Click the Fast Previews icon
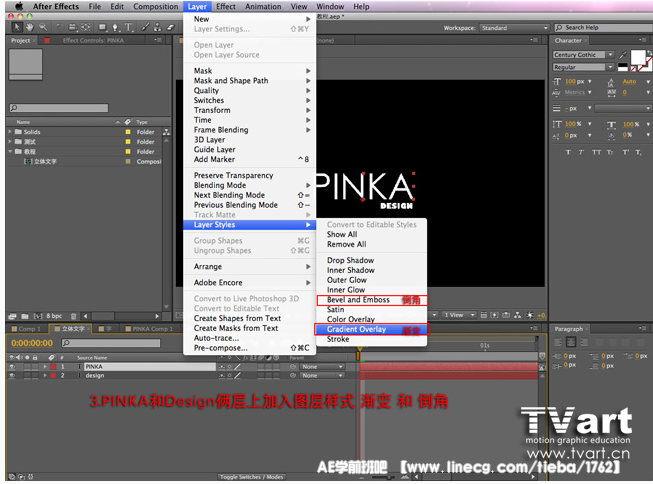This screenshot has width=653, height=484. coord(495,315)
